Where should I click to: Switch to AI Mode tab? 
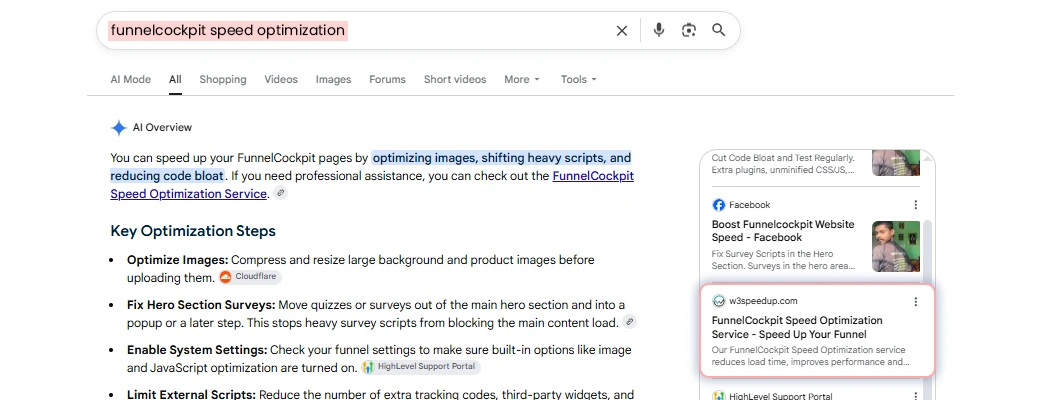(131, 80)
